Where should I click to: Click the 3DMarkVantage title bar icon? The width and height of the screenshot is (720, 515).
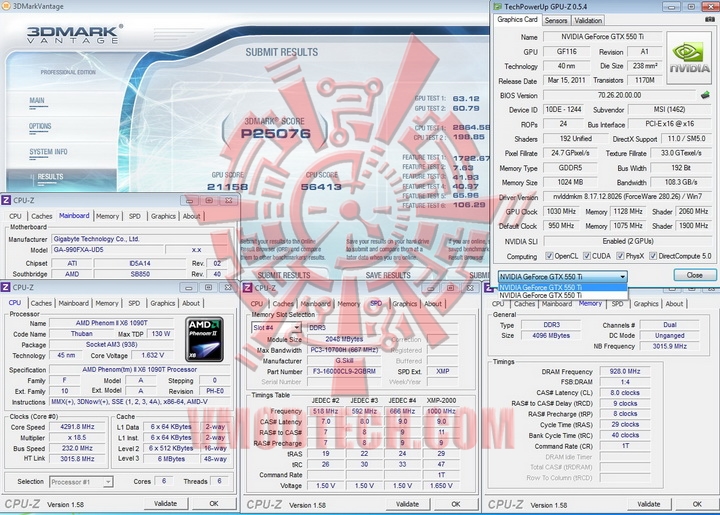(x=6, y=6)
